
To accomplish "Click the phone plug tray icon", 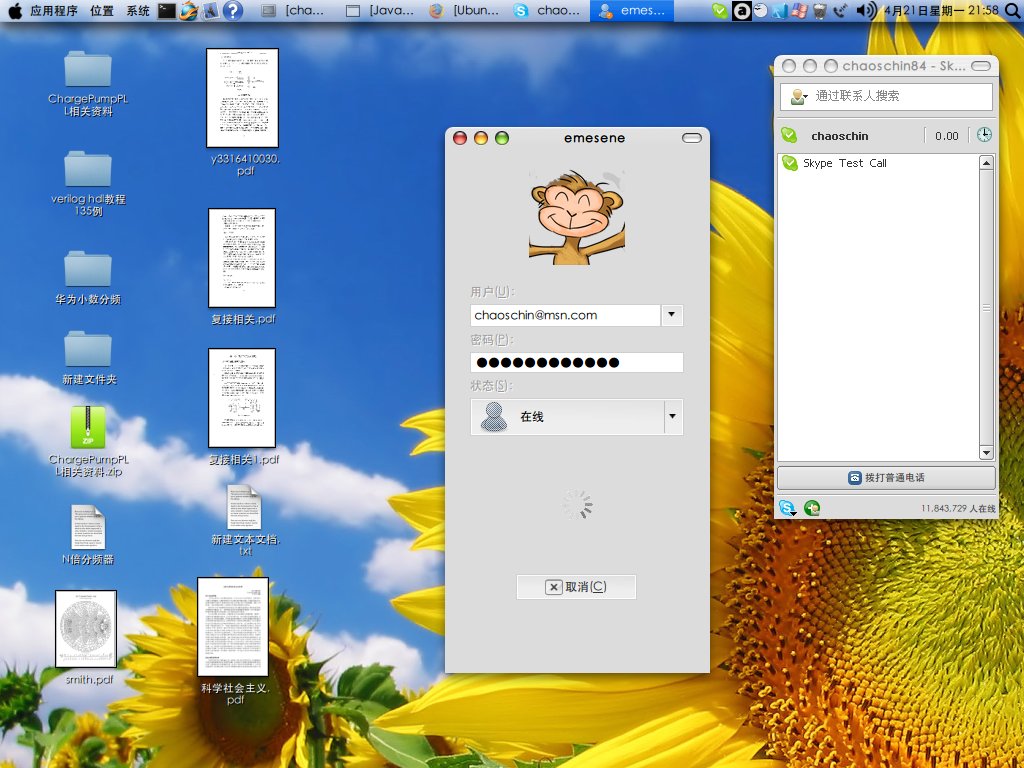I will pyautogui.click(x=841, y=10).
